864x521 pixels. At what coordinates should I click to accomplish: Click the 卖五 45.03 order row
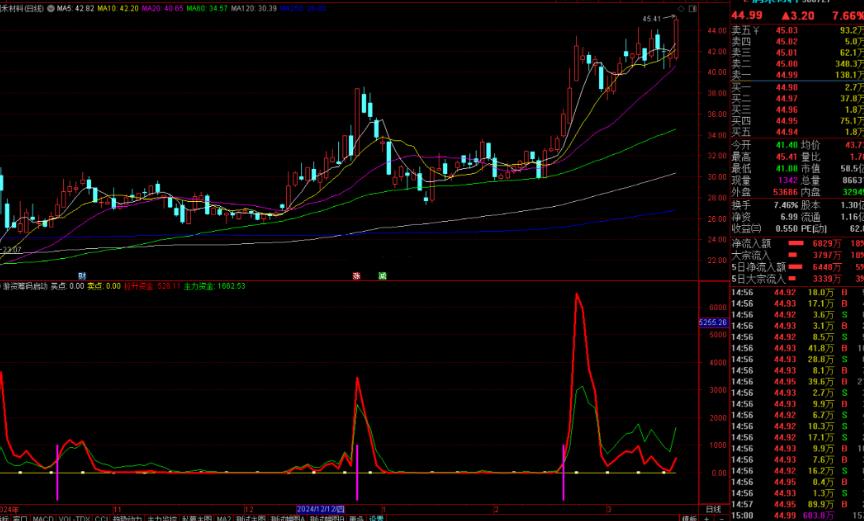pos(797,31)
